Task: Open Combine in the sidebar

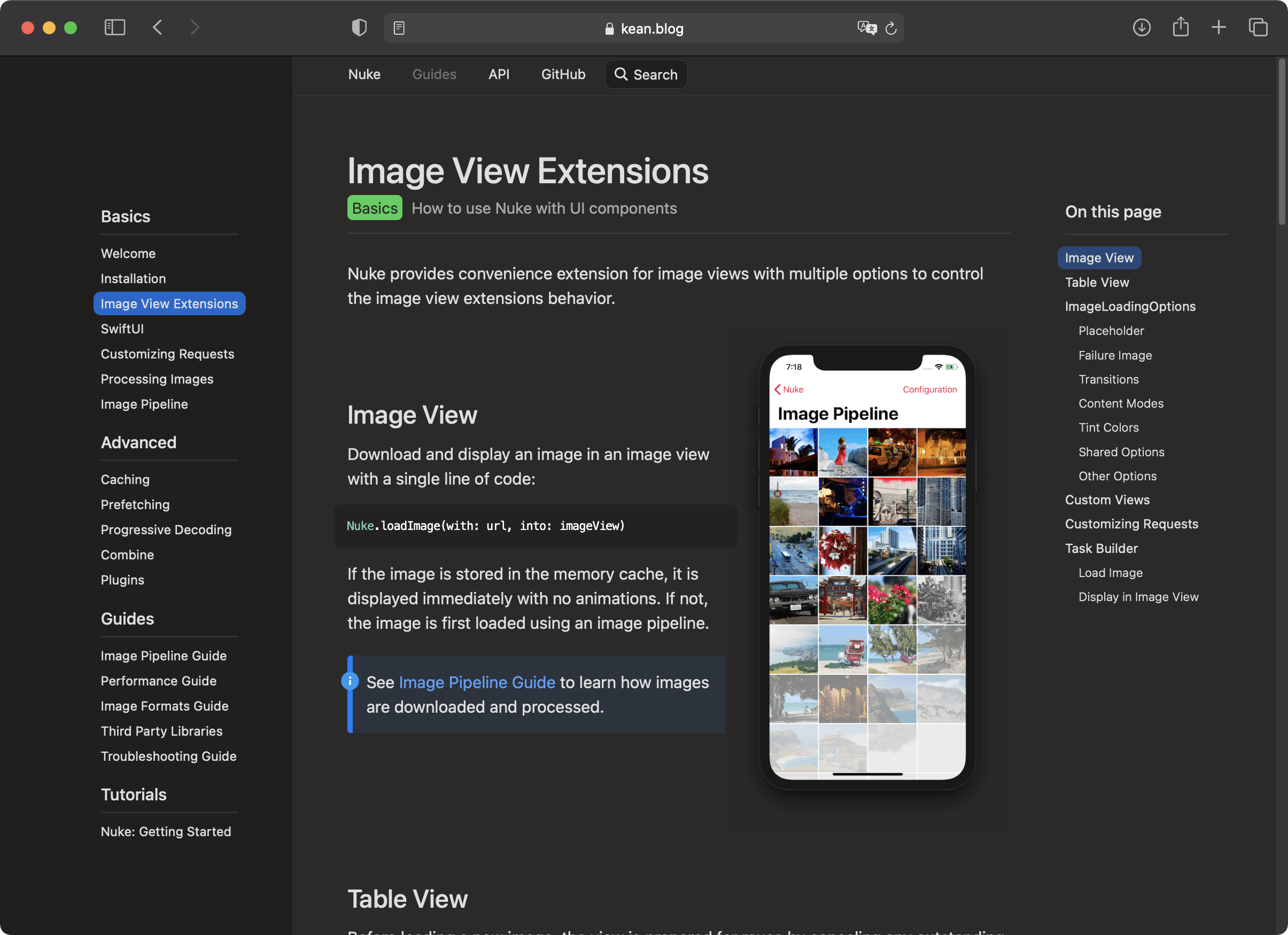Action: [x=127, y=555]
